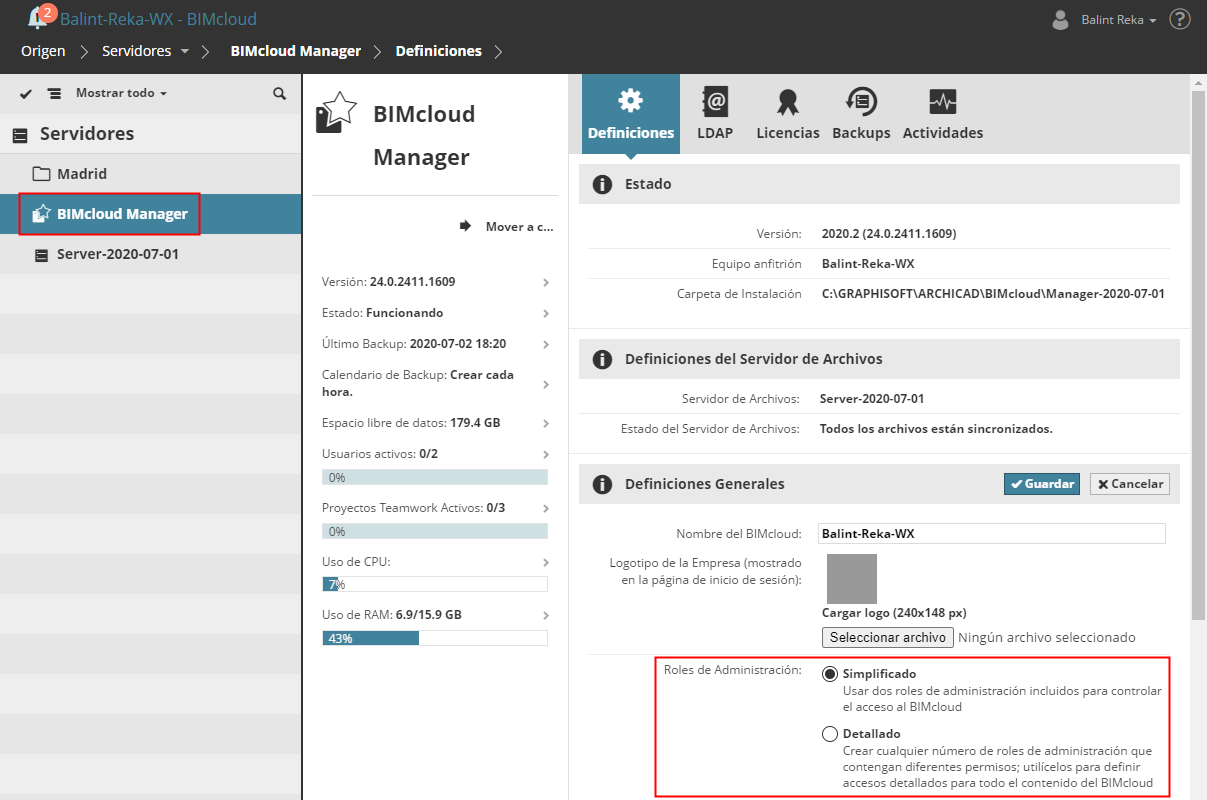Click the LDAP address book icon
The height and width of the screenshot is (800, 1207).
[x=716, y=101]
